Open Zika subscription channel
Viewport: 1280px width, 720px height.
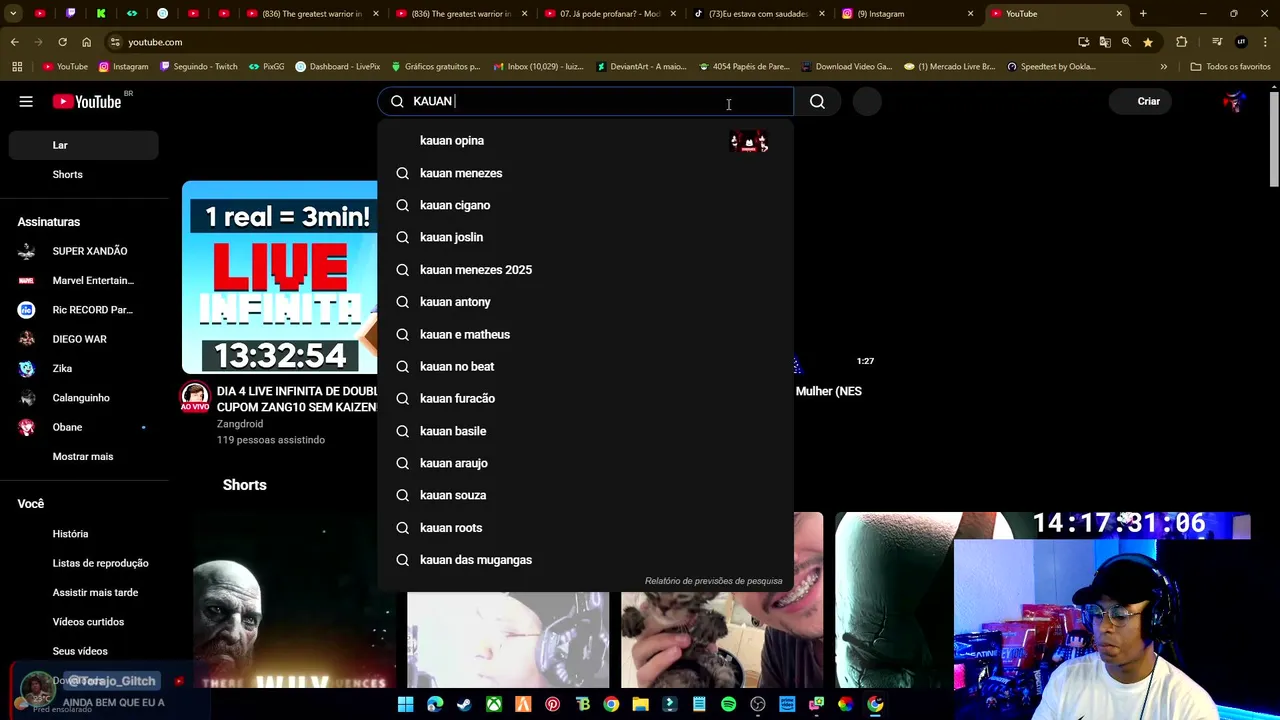[83, 368]
